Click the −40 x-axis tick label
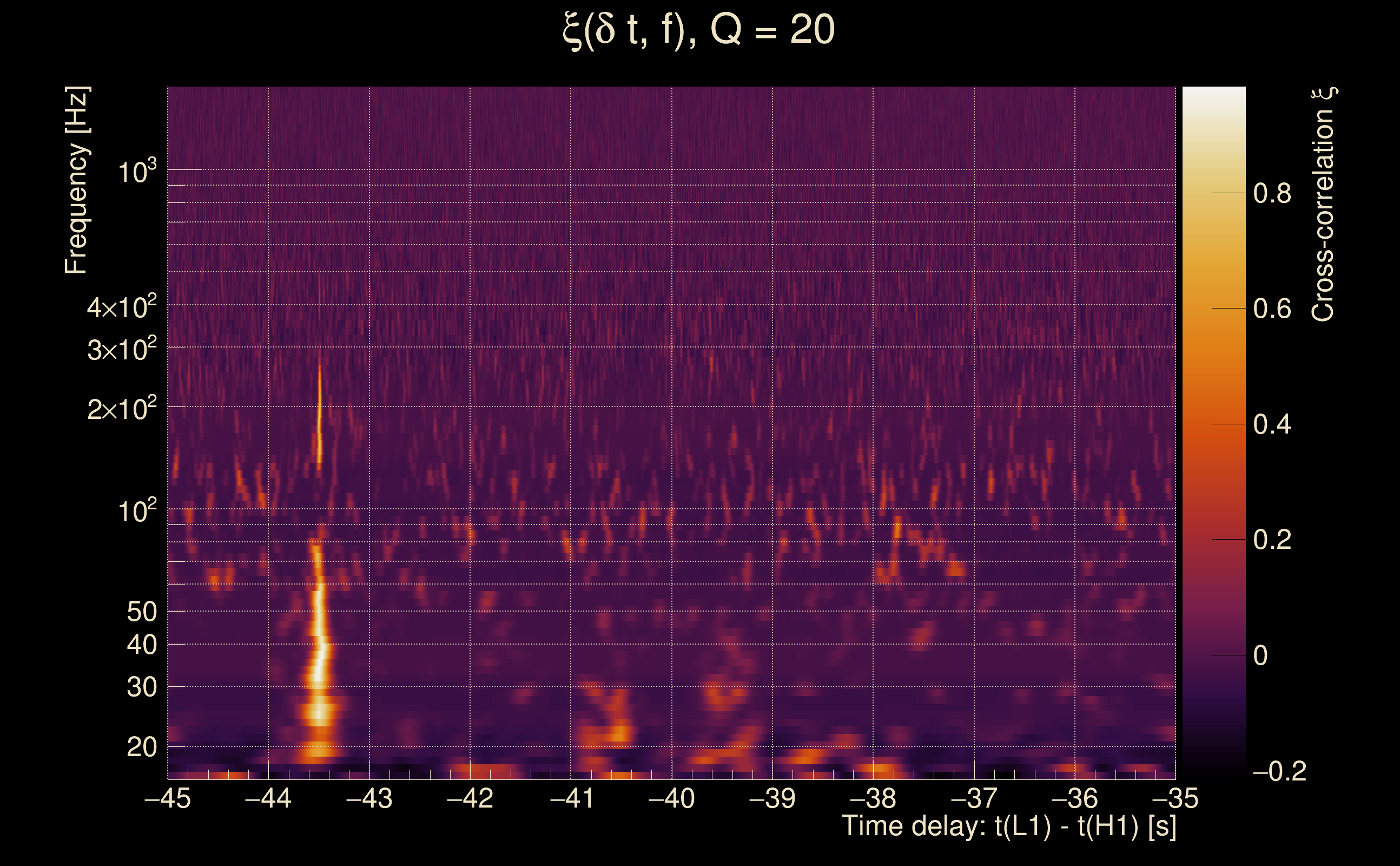The image size is (1400, 866). coord(671,798)
